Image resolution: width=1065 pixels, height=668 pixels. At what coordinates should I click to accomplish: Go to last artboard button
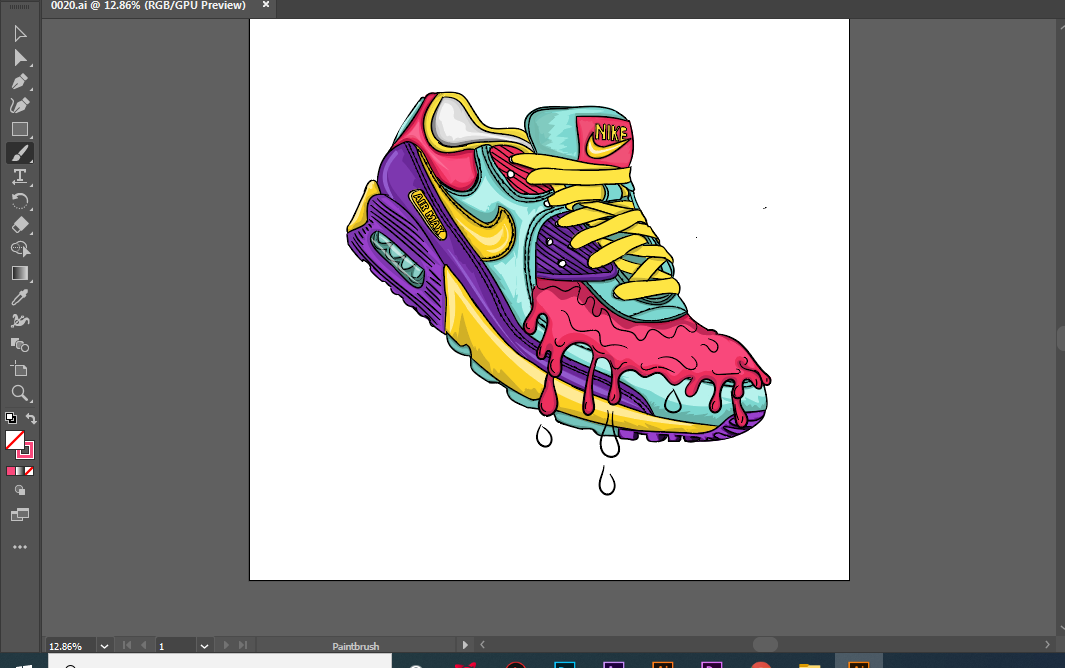243,646
